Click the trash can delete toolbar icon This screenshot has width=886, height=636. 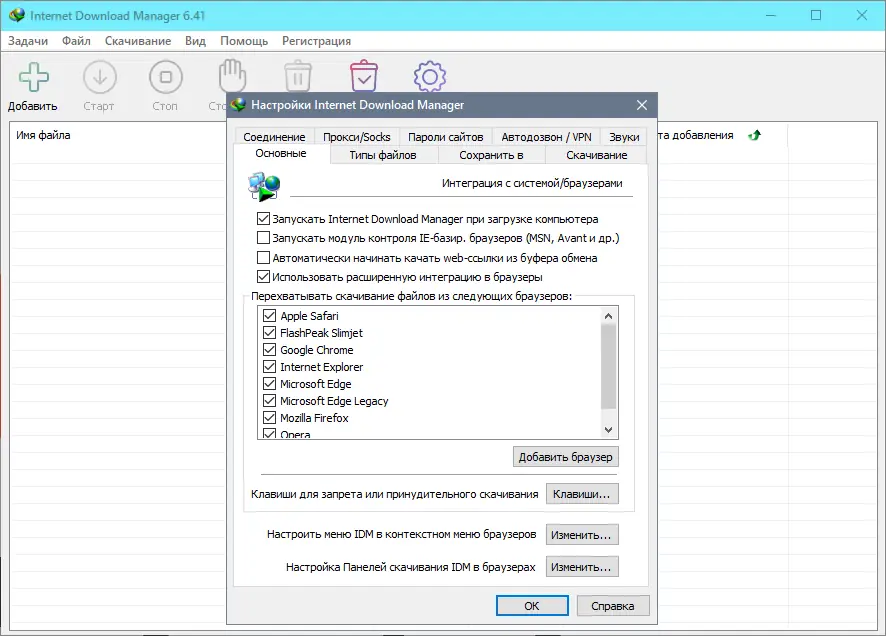298,76
